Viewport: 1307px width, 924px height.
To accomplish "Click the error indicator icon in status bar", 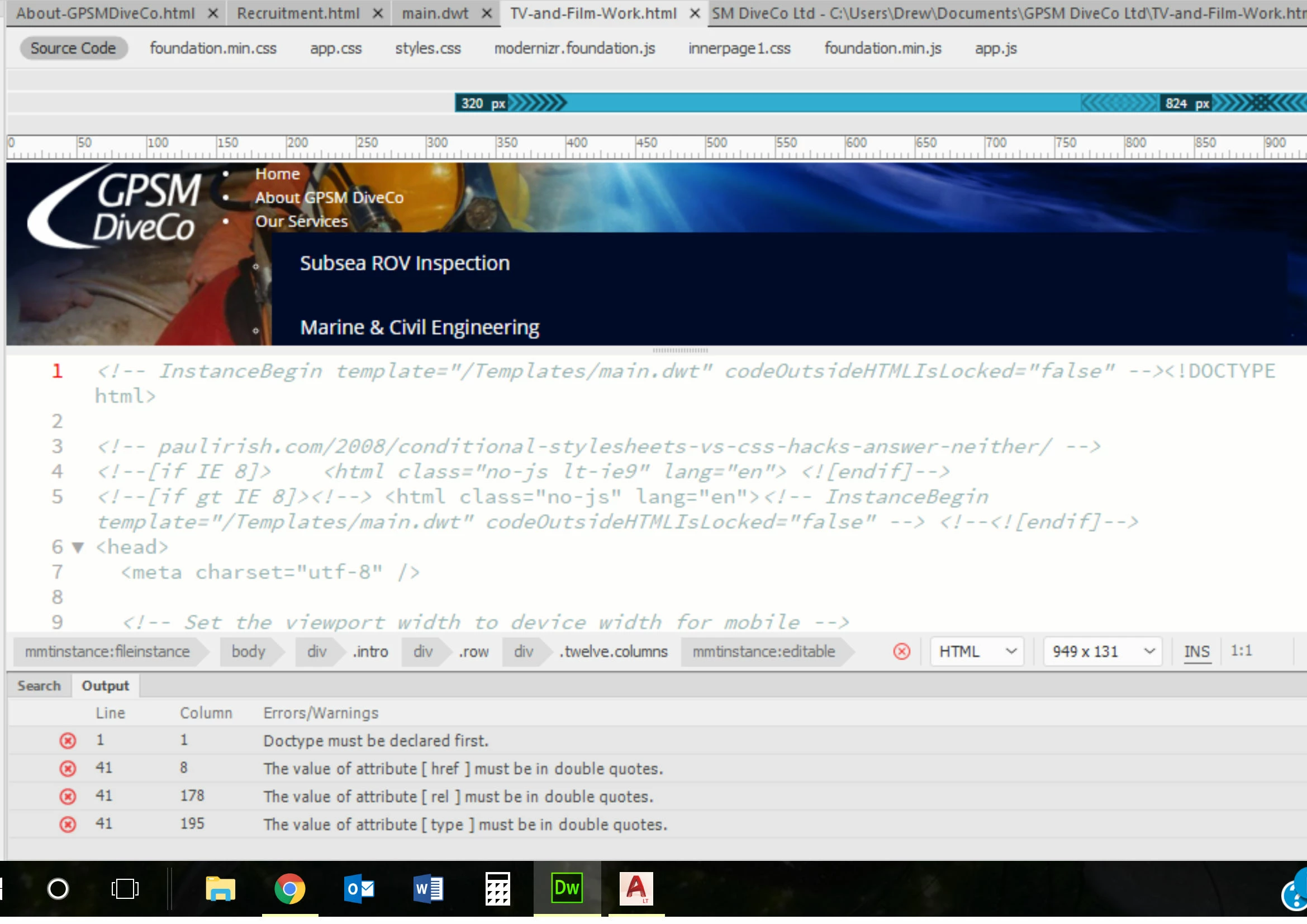I will pos(902,651).
